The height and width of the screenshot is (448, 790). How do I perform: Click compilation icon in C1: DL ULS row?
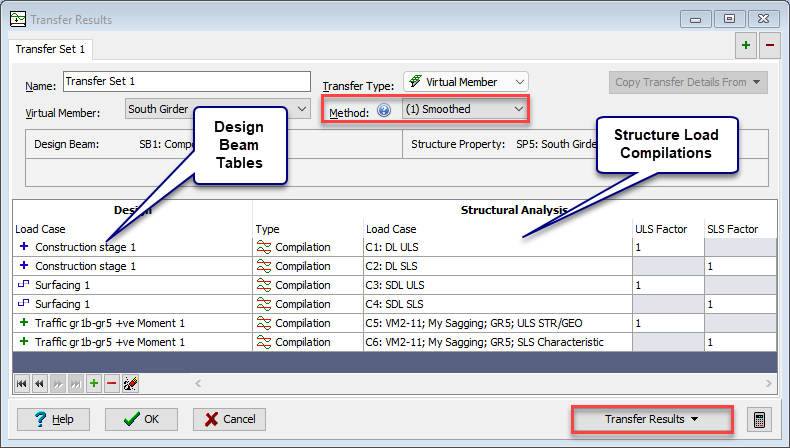pos(264,247)
